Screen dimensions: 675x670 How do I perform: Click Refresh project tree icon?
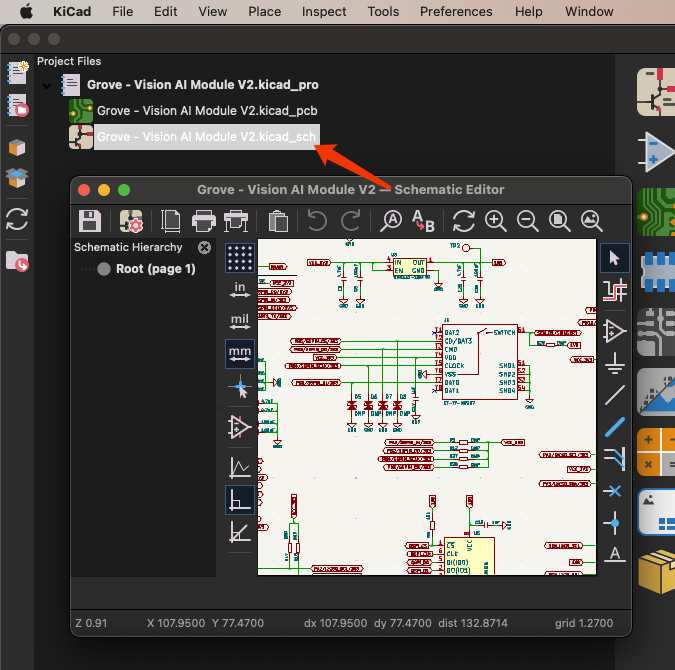click(x=17, y=219)
